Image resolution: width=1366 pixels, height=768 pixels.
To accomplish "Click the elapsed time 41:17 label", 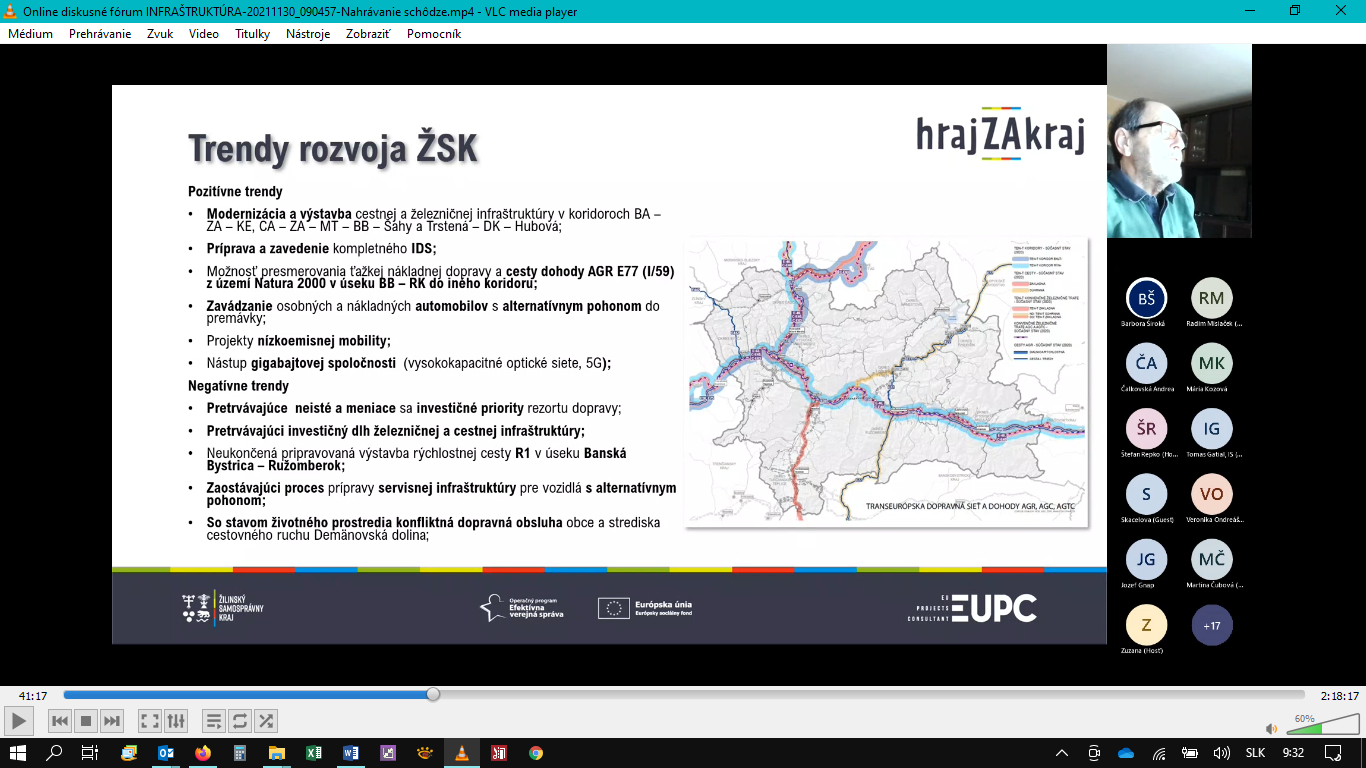I will 33,696.
